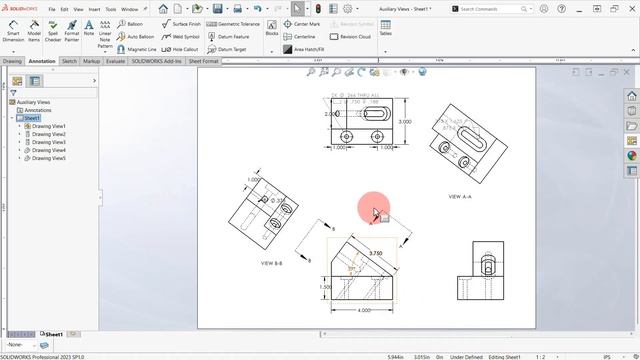Open the Save dropdown arrow

227,9
